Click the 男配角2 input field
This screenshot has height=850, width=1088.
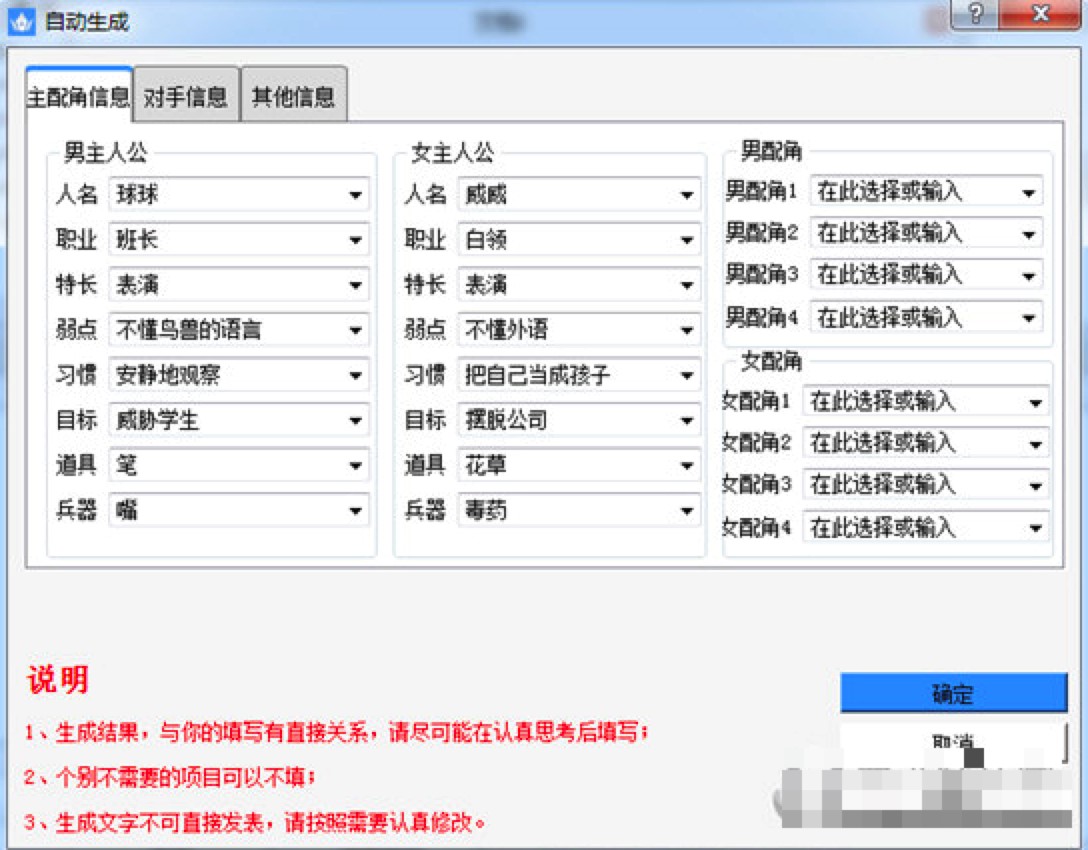tap(926, 234)
